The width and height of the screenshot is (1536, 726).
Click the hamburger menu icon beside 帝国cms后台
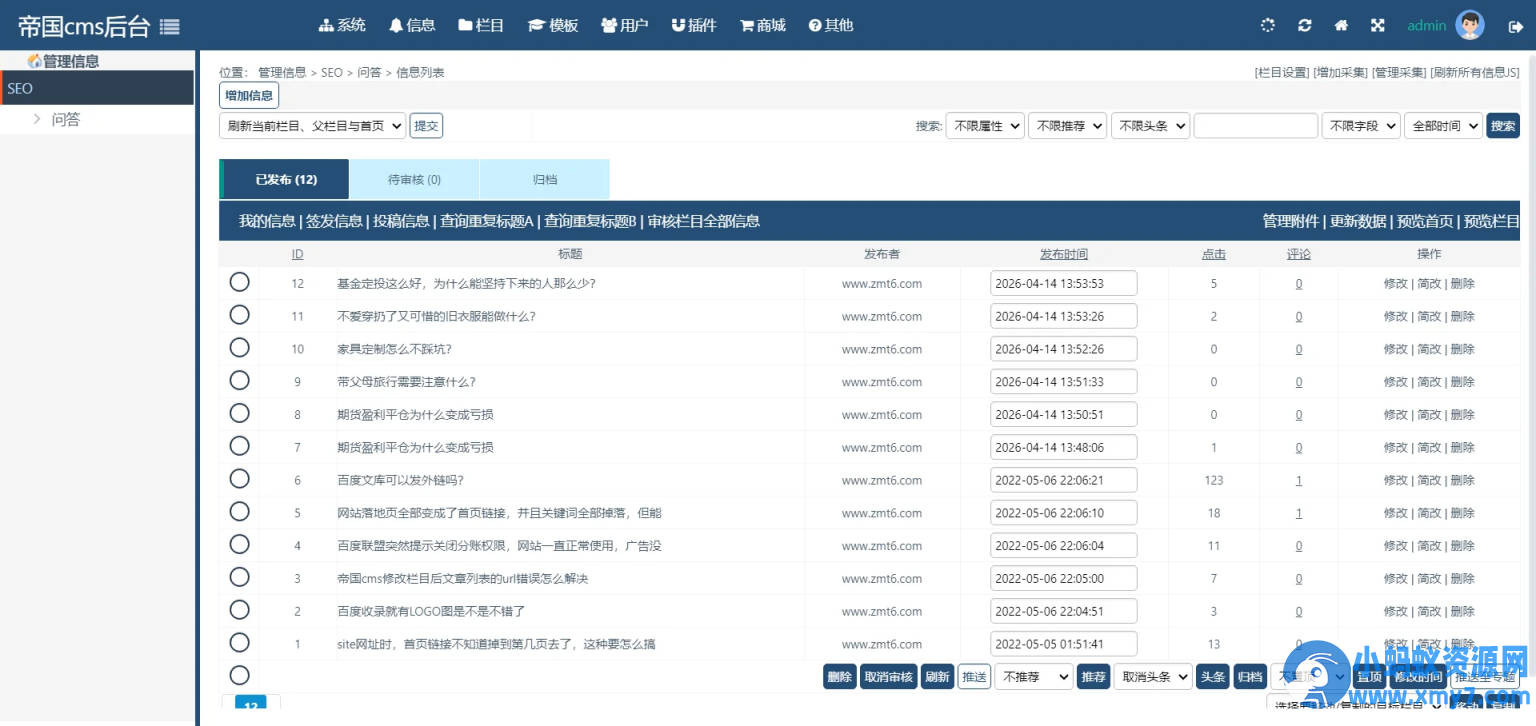point(169,27)
